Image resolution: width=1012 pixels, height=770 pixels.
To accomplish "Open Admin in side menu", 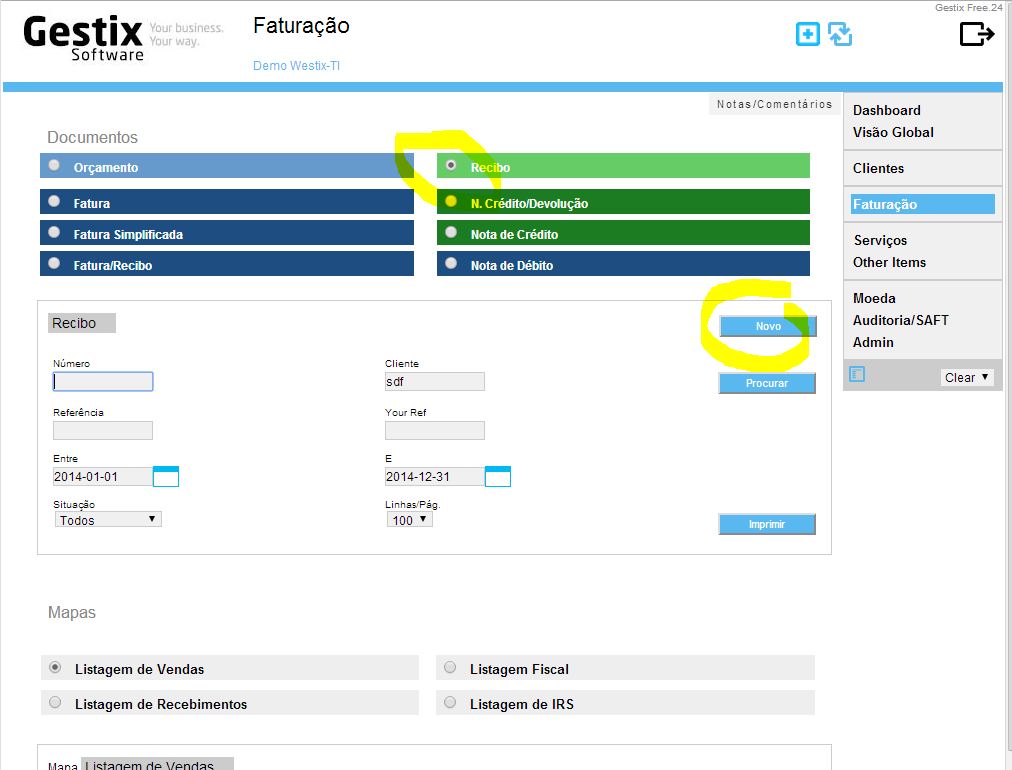I will [x=873, y=342].
